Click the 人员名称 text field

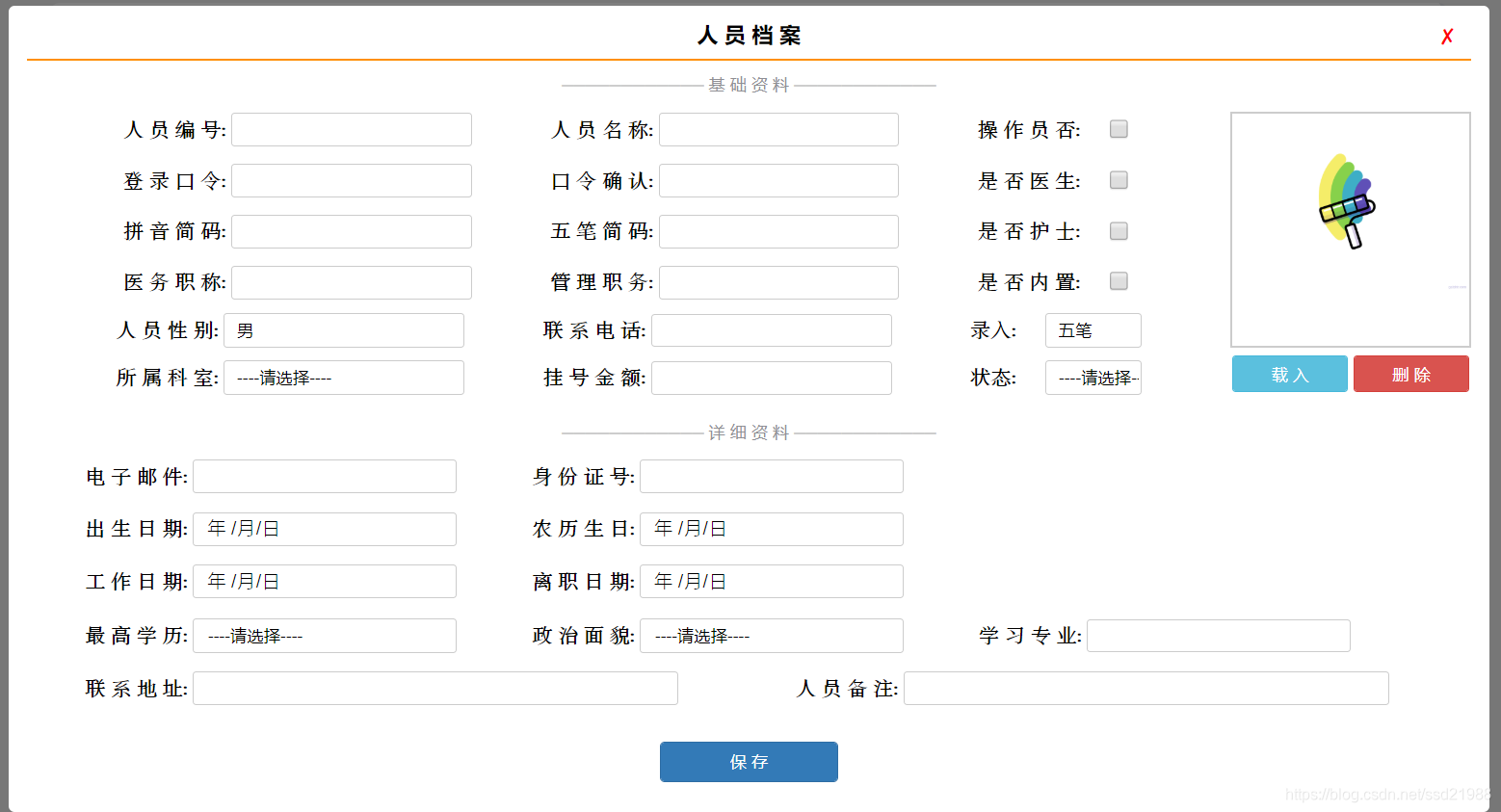[x=778, y=129]
